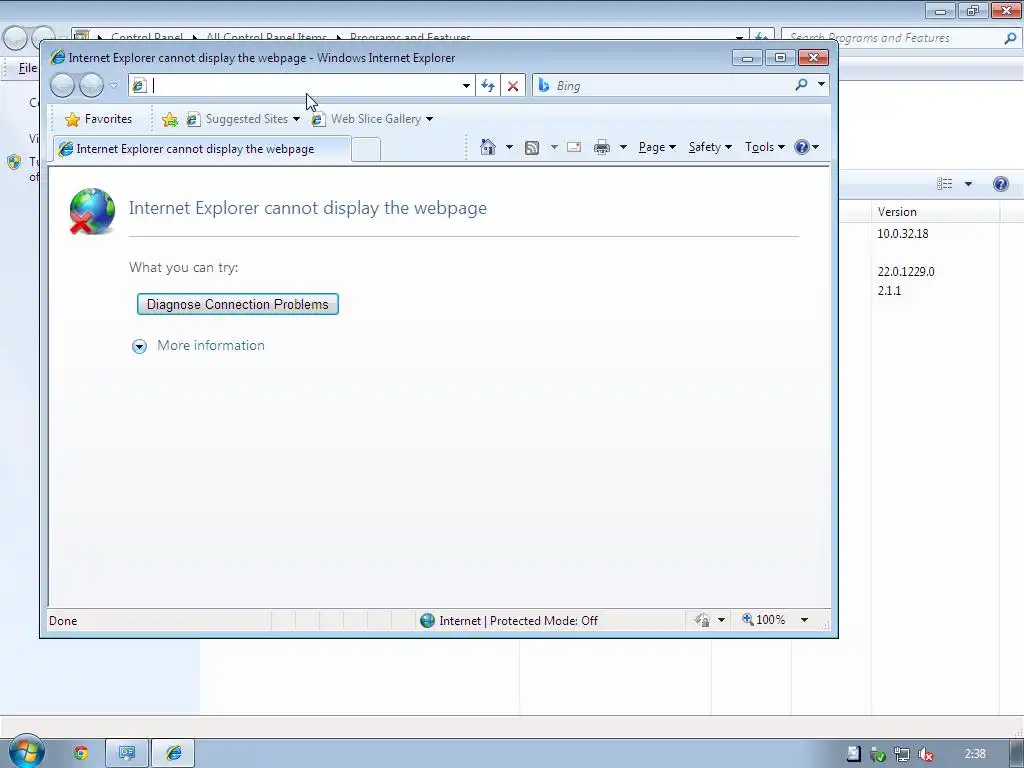The height and width of the screenshot is (768, 1024).
Task: Click the muted volume tray icon
Action: point(925,754)
